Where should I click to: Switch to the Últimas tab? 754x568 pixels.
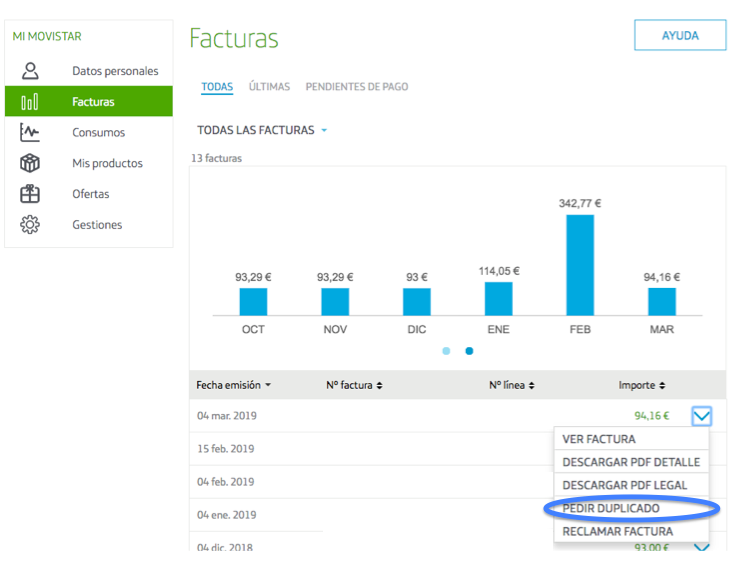(x=269, y=87)
